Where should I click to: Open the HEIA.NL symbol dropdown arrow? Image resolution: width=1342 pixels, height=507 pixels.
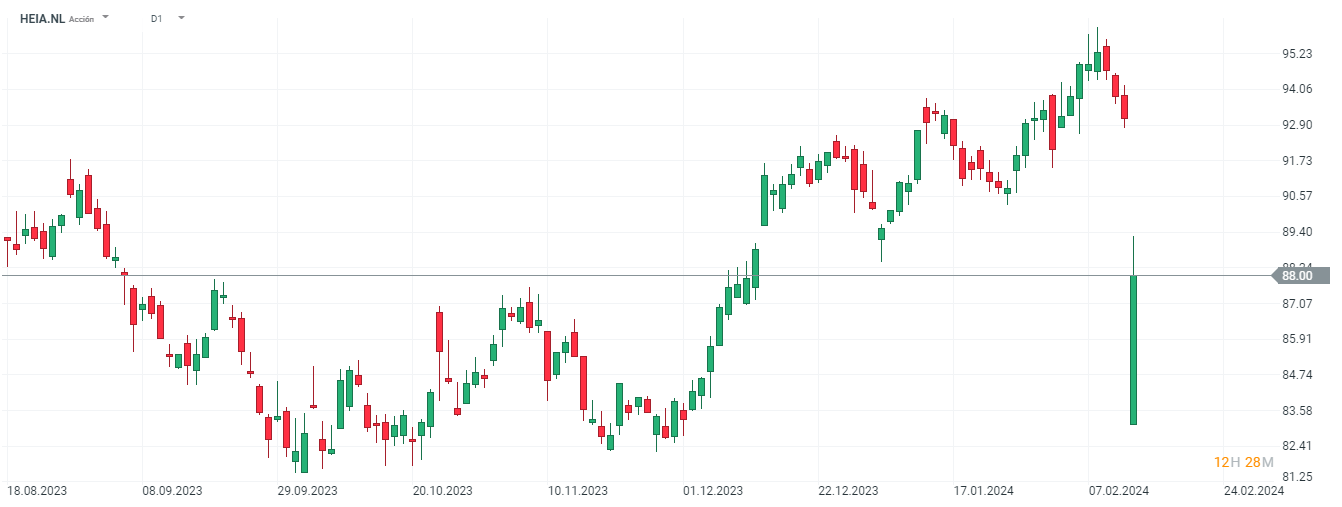[106, 18]
